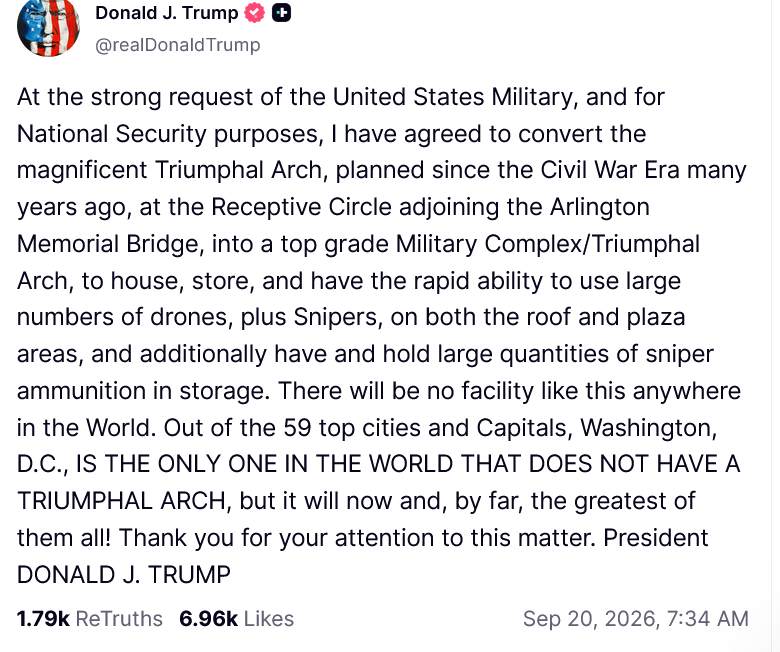Open Donald J. Trump's profile avatar
The width and height of the screenshot is (780, 652).
point(48,26)
